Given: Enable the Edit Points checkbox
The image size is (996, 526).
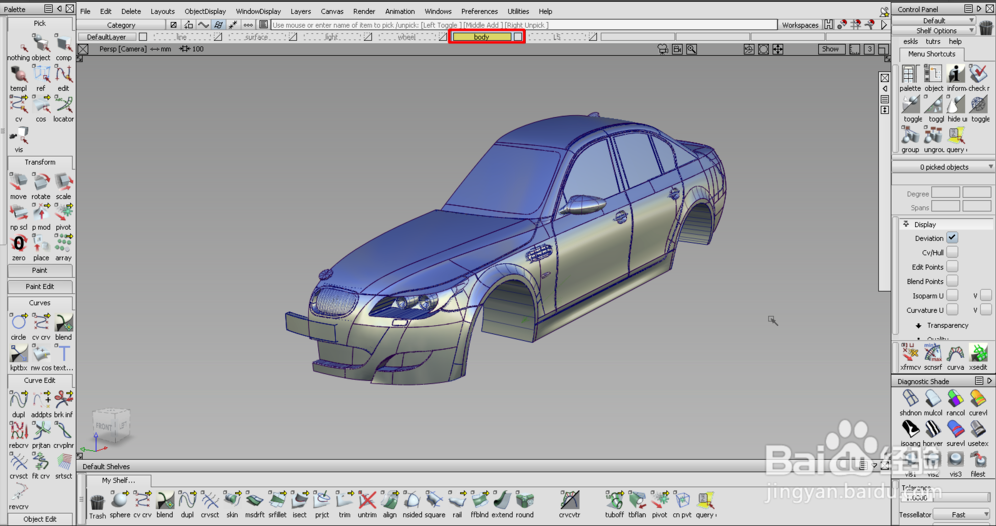Looking at the screenshot, I should click(x=952, y=267).
